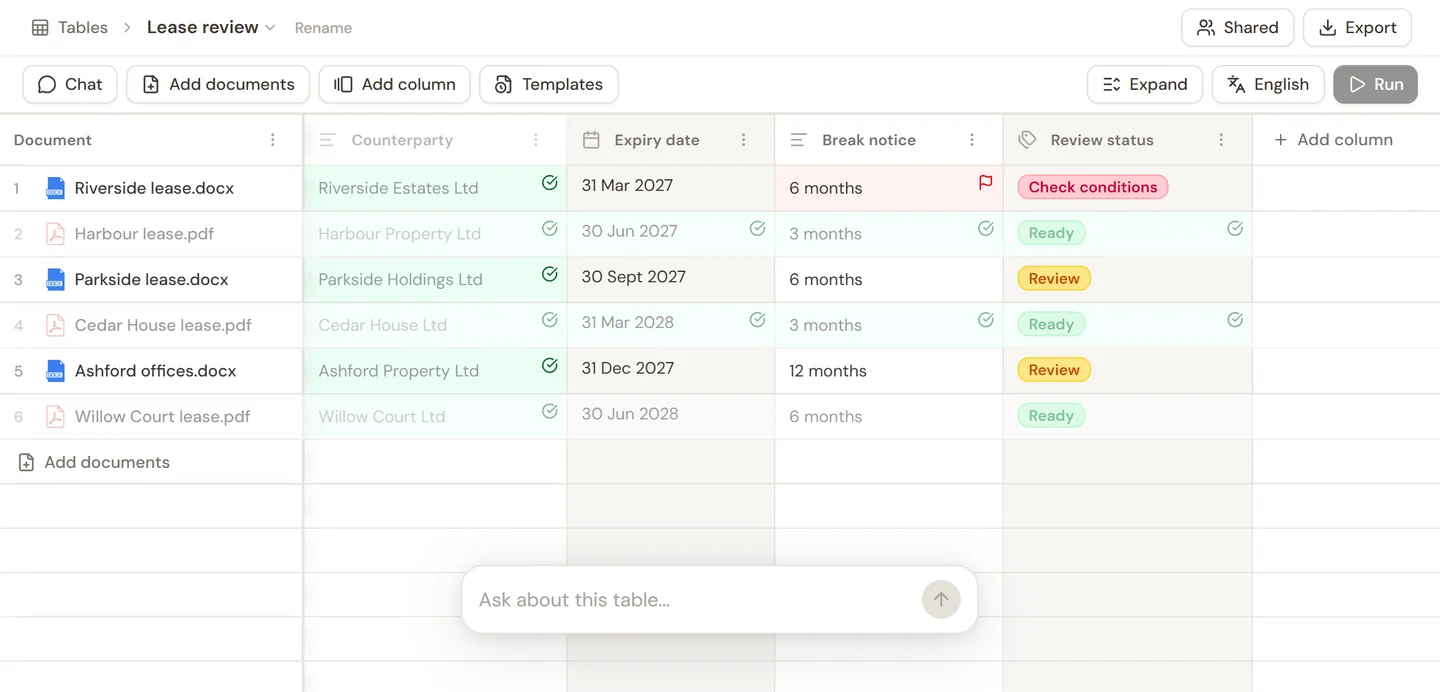Click the Document column header
The image size is (1440, 692).
pos(151,140)
